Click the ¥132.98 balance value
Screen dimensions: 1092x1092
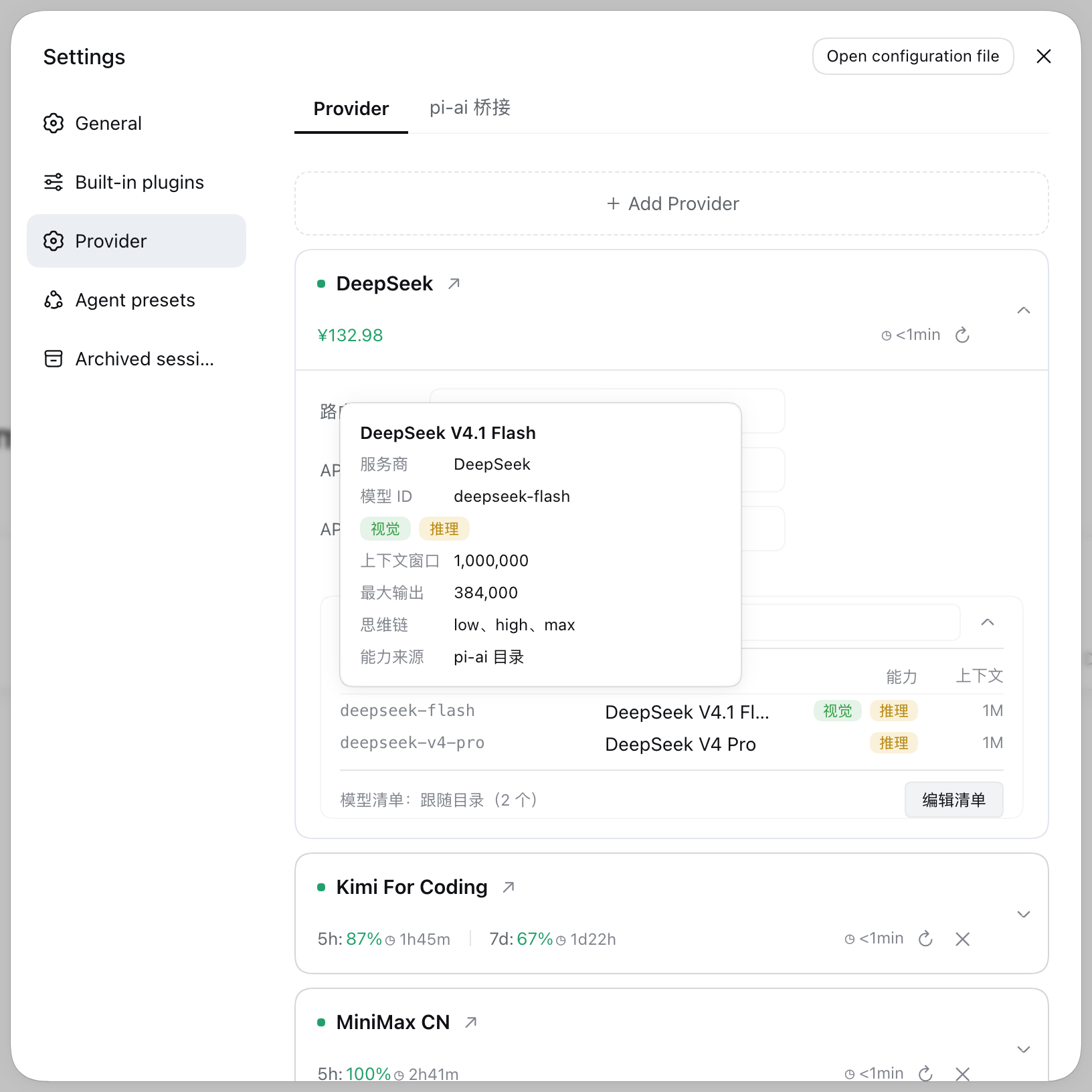point(350,335)
